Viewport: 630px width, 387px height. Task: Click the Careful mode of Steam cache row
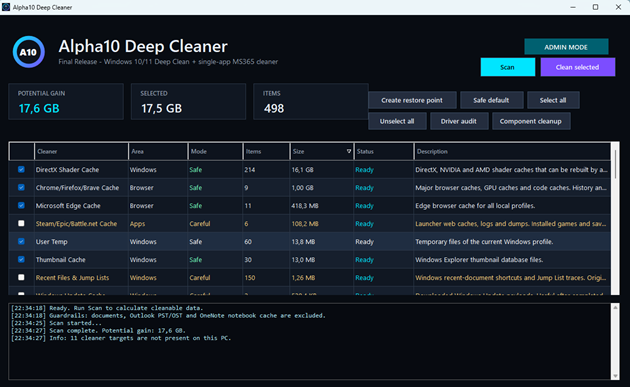tap(200, 223)
